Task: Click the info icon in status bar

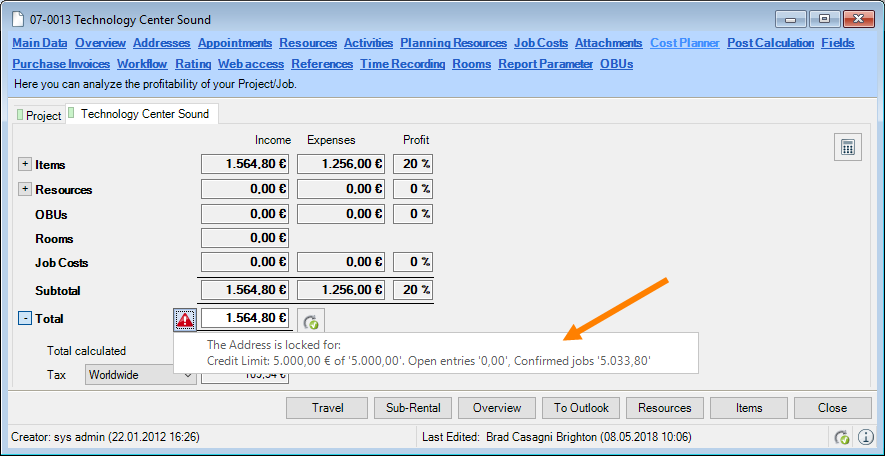Action: (866, 437)
